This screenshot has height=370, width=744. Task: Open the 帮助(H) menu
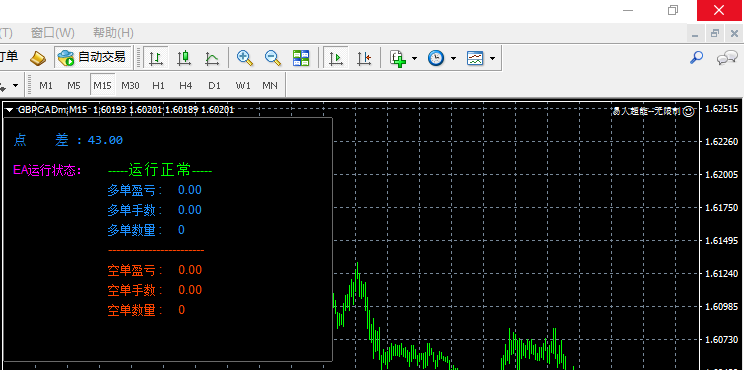click(113, 33)
